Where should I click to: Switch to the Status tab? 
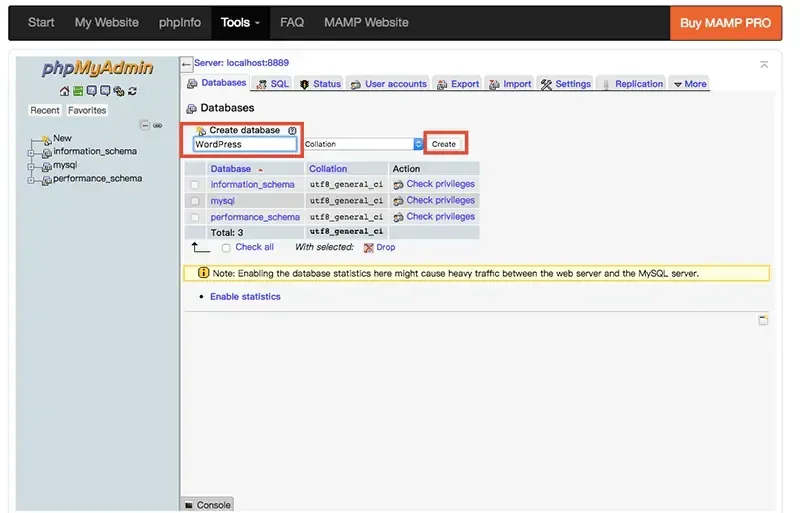click(x=320, y=84)
